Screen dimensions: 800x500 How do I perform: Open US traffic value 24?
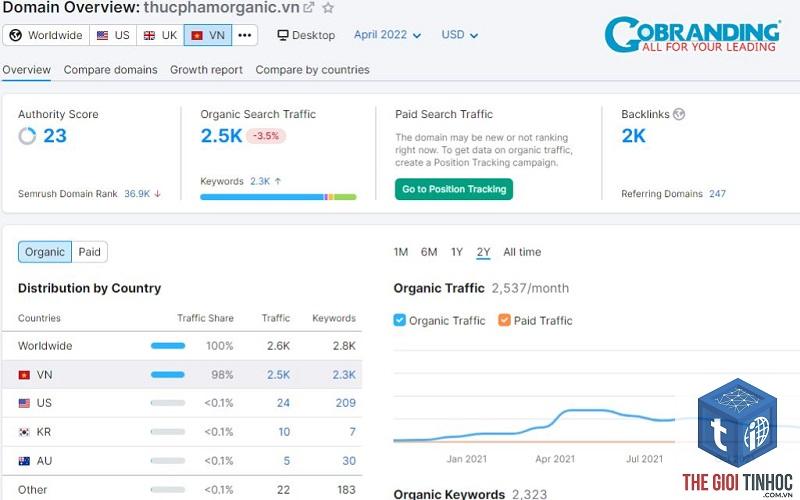(x=283, y=403)
